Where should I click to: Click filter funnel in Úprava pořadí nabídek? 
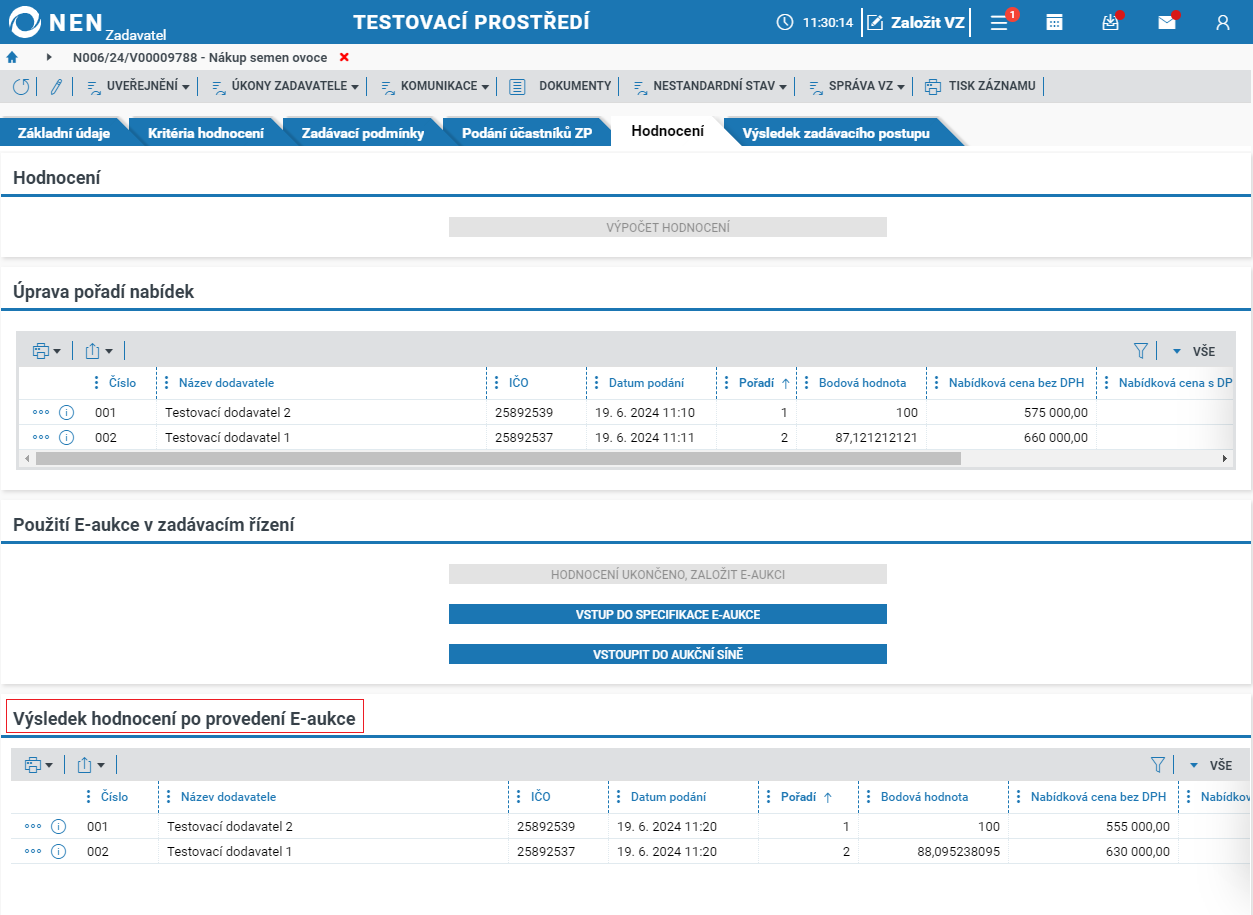tap(1141, 351)
